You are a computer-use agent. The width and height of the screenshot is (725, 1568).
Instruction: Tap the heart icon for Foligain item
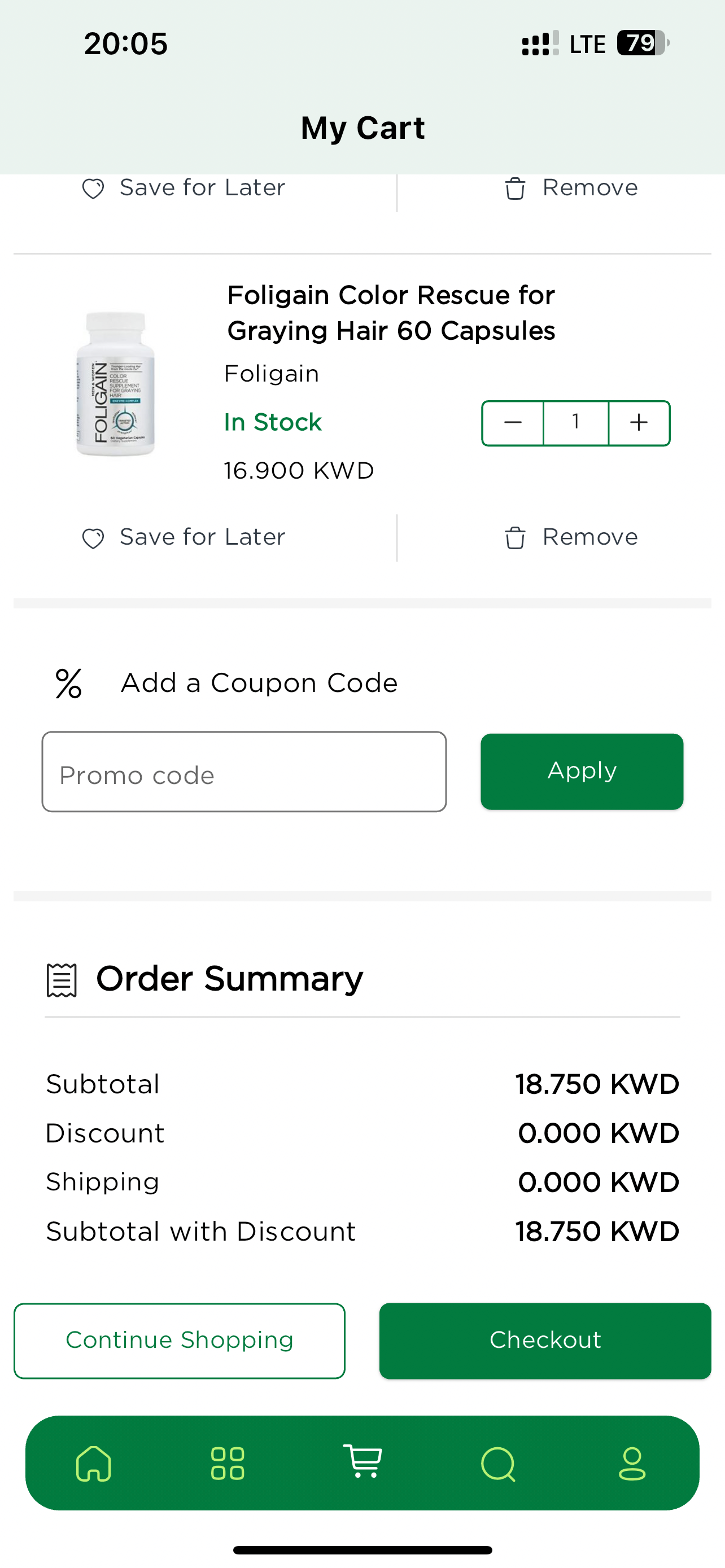[x=93, y=538]
